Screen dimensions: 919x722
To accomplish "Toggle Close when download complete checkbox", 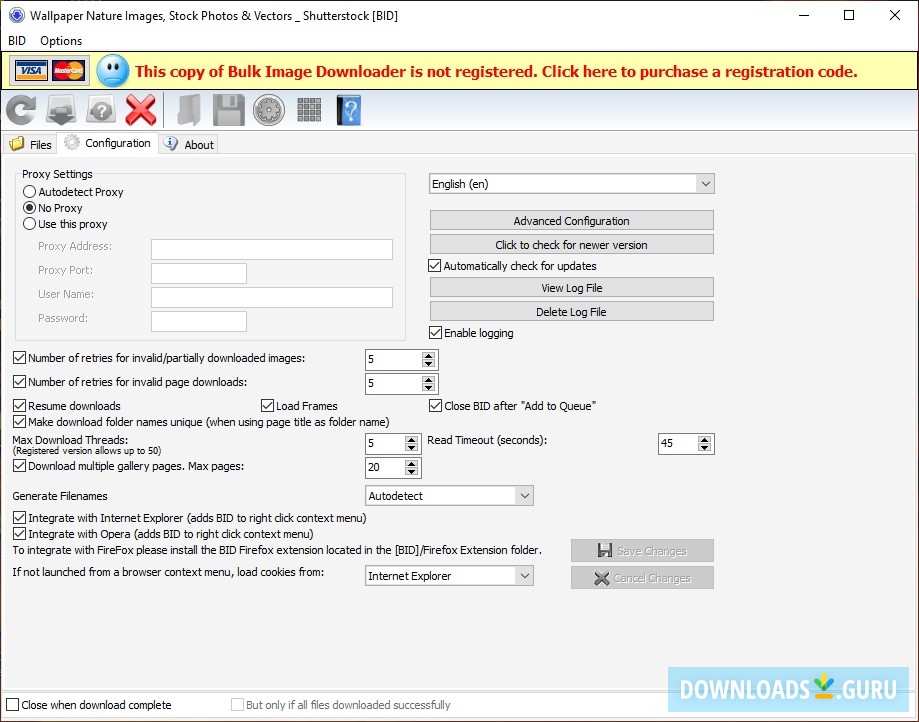I will coord(12,704).
